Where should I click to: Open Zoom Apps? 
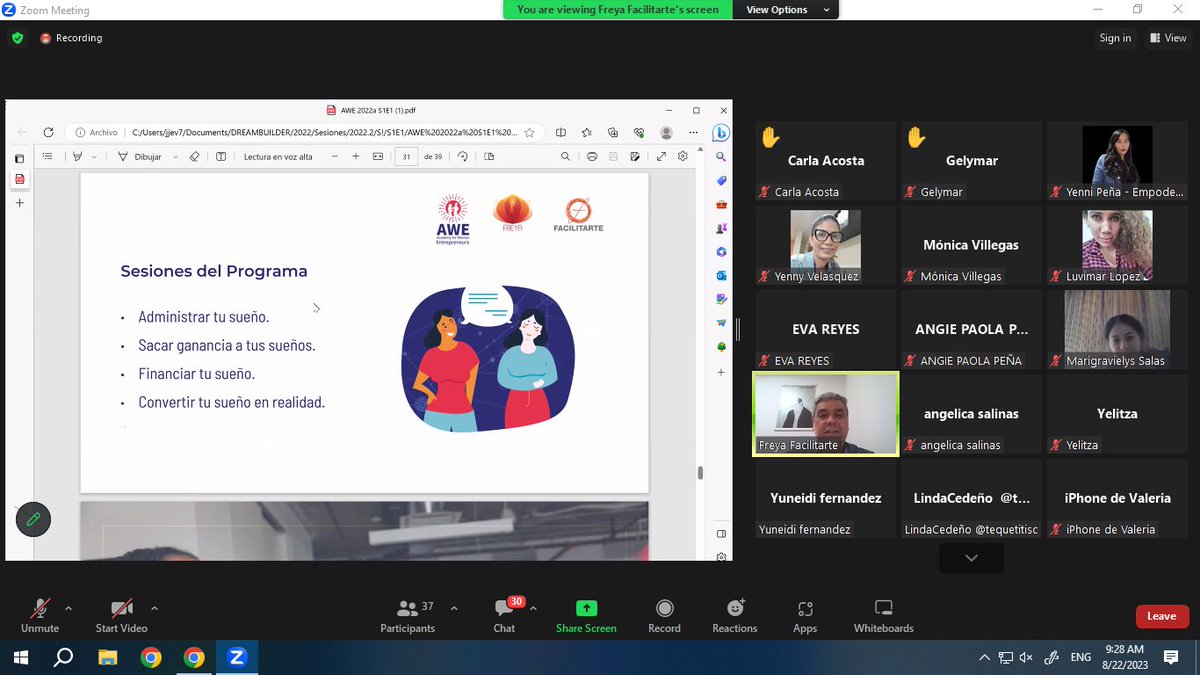[x=805, y=615]
